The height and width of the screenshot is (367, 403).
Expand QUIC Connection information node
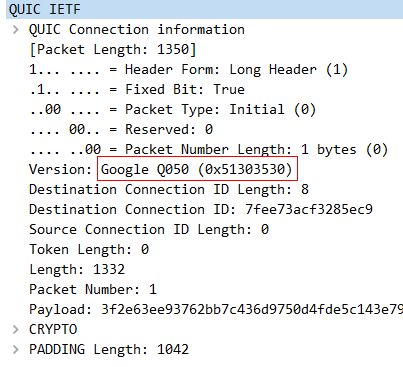click(x=15, y=30)
